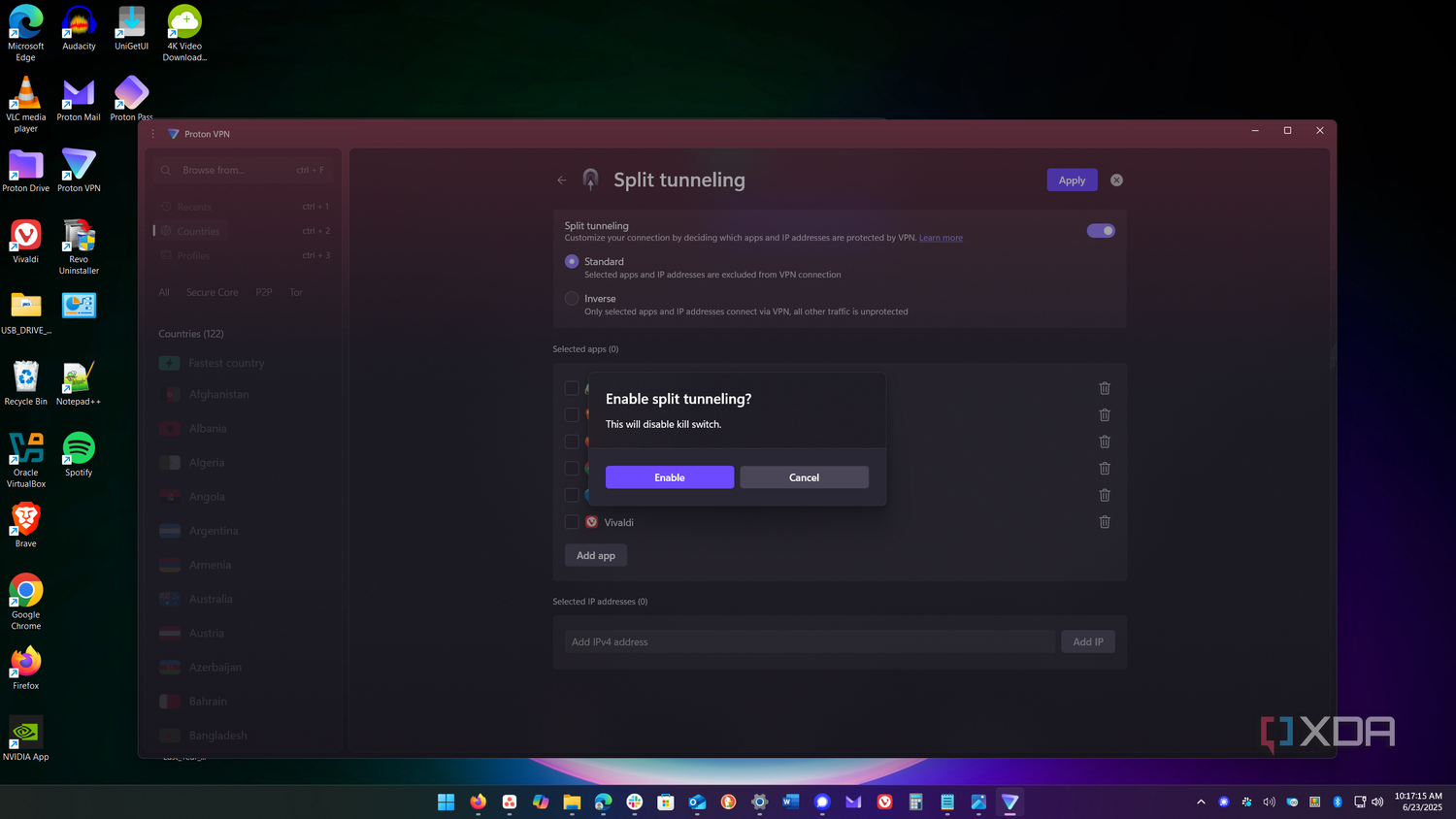
Task: Confirm by clicking the Enable button
Action: [x=670, y=477]
